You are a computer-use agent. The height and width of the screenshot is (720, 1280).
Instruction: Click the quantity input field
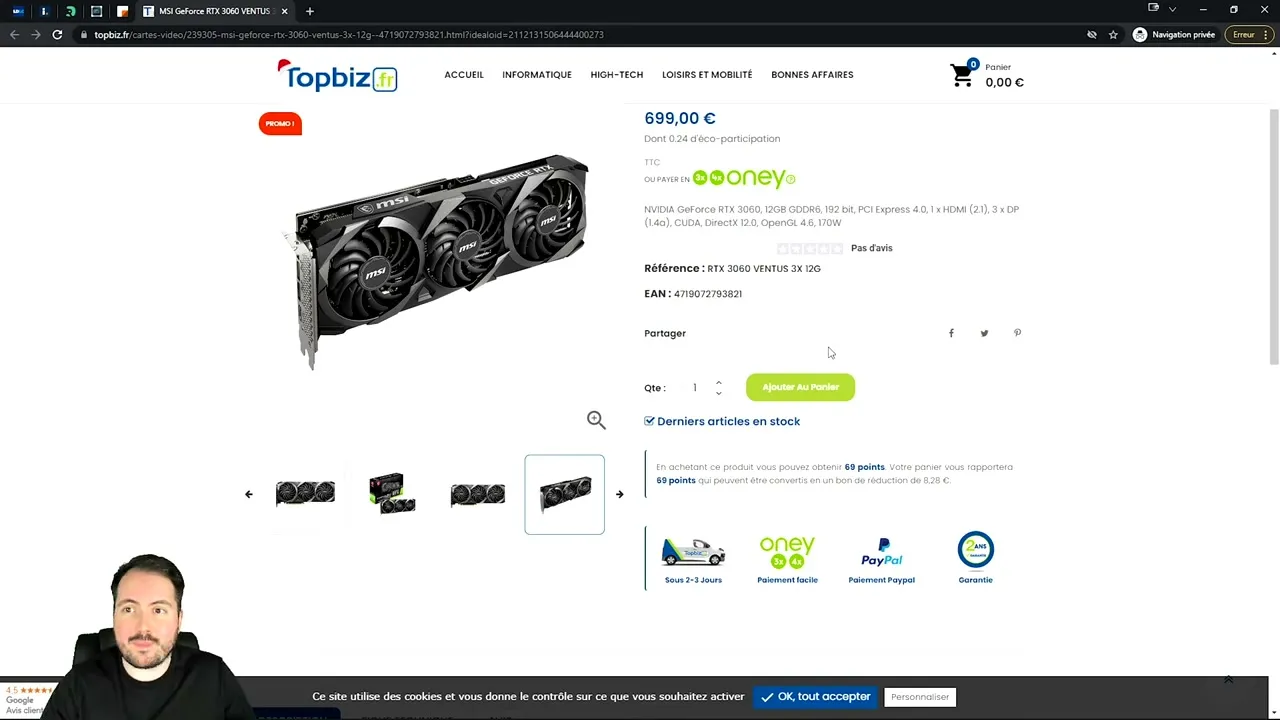point(695,388)
